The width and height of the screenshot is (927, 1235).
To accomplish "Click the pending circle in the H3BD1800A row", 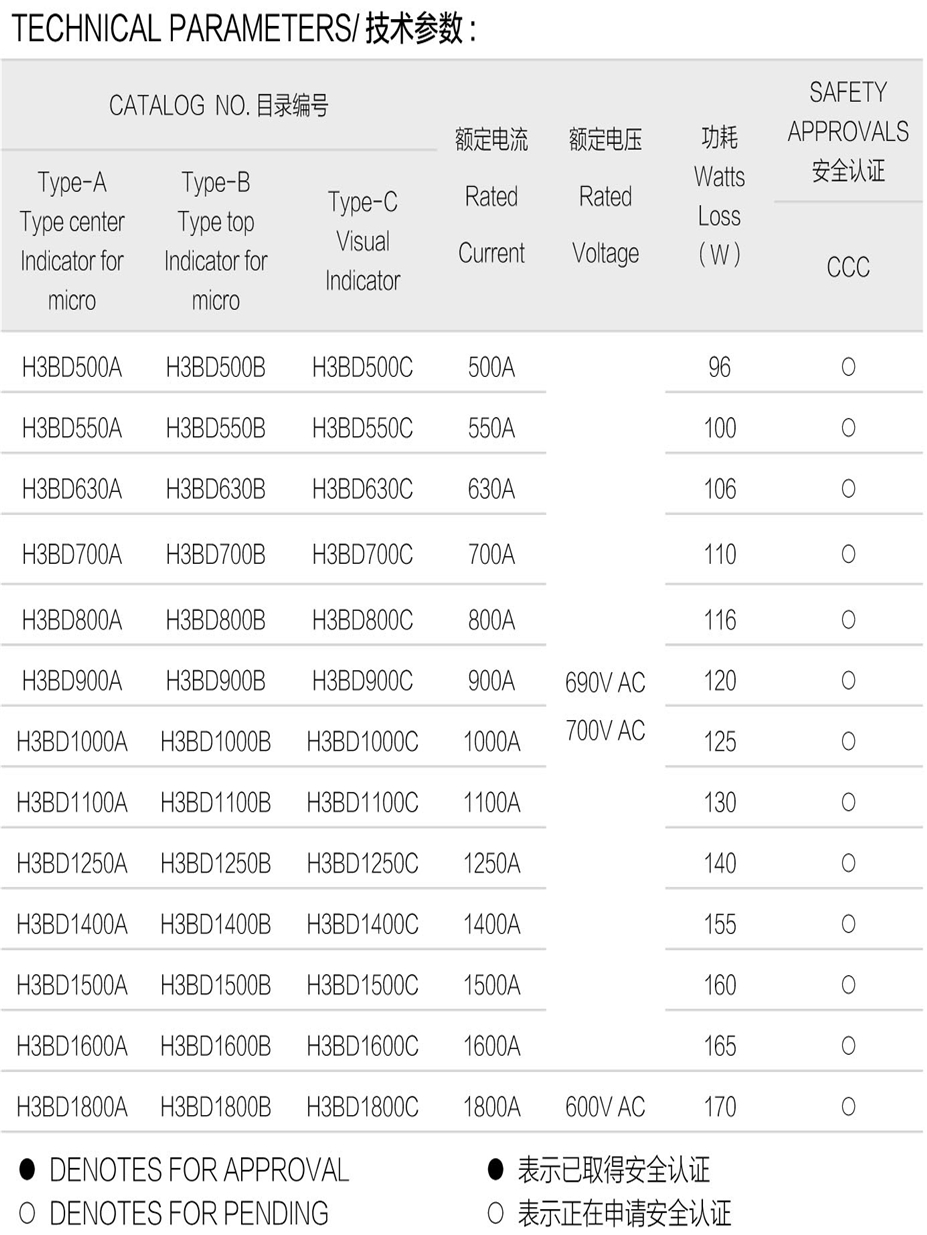I will point(848,1106).
